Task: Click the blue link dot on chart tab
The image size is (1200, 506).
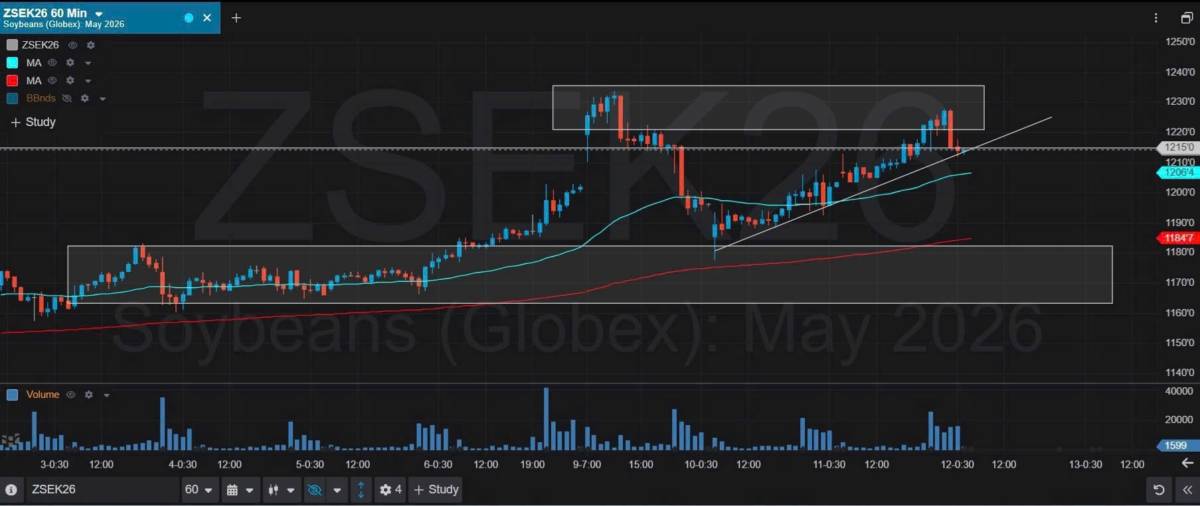Action: click(x=189, y=18)
